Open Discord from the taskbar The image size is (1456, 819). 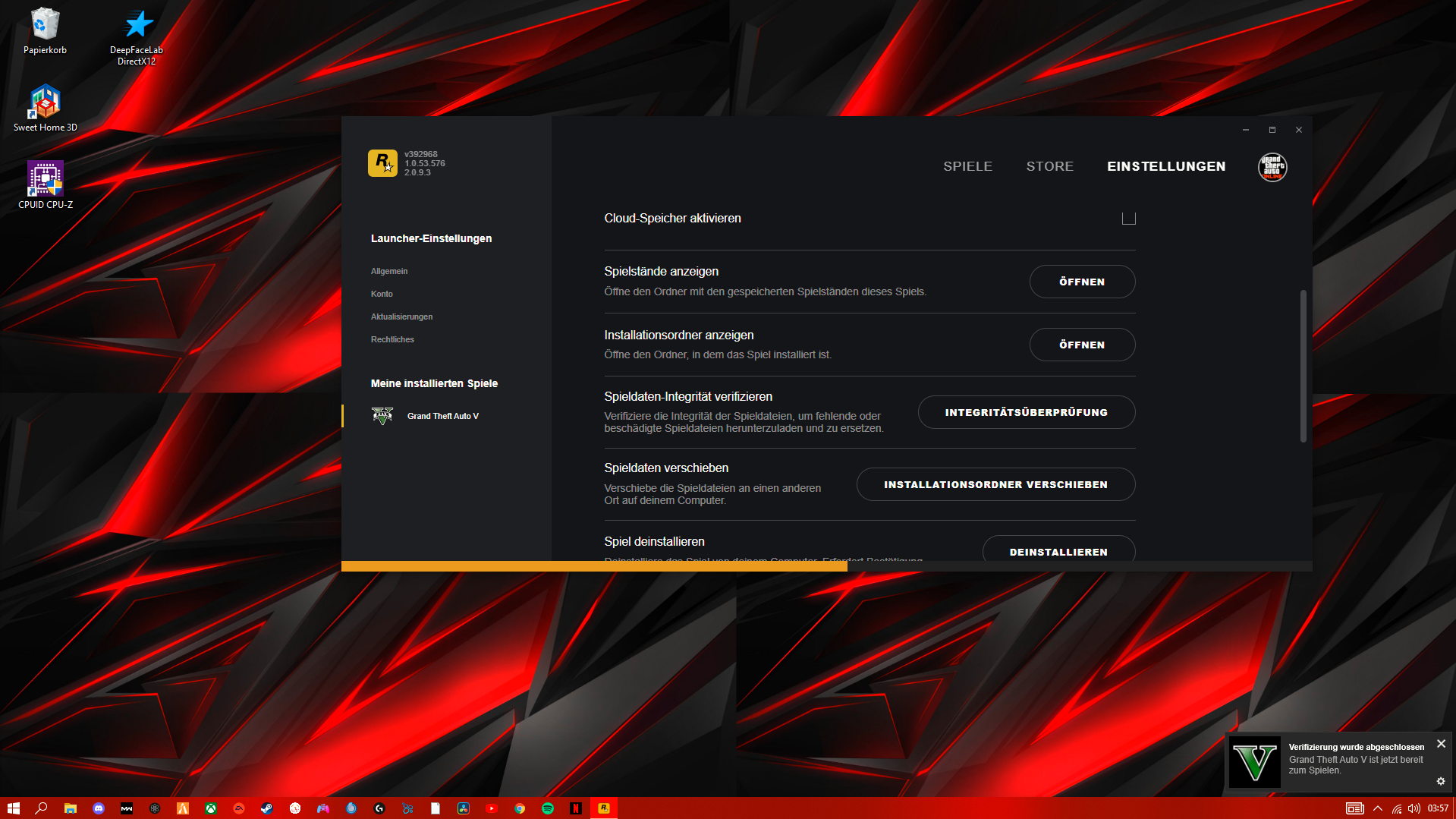tap(99, 808)
